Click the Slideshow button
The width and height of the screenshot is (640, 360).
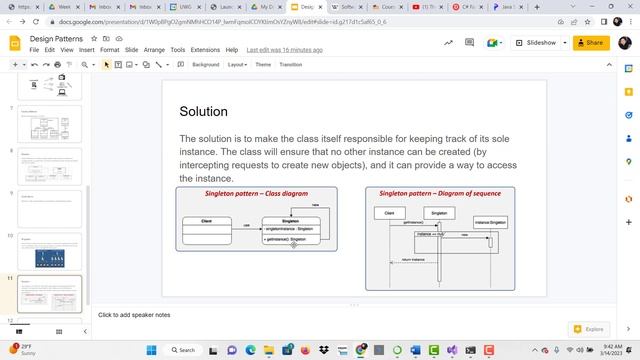coord(536,43)
